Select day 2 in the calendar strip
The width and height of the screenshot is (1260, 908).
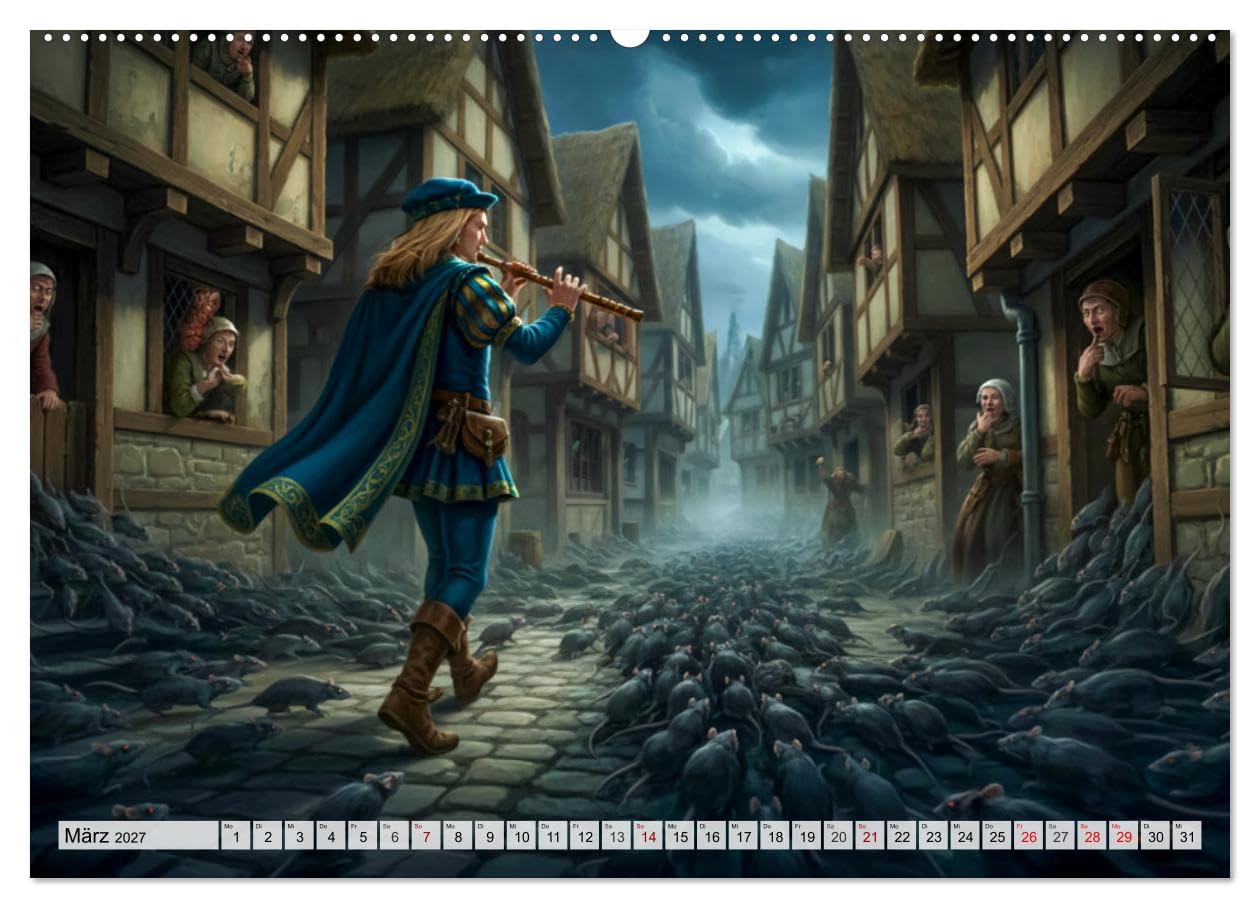[267, 836]
